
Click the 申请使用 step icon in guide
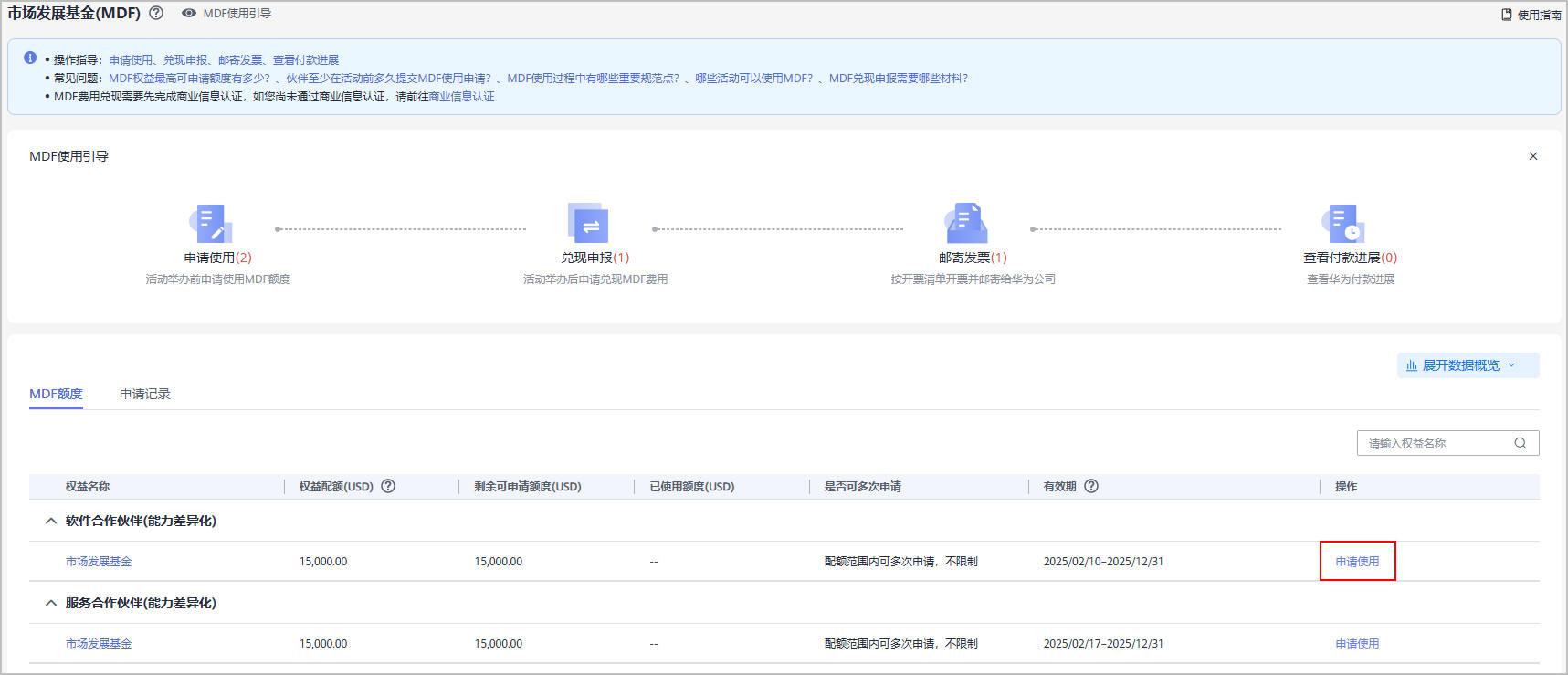point(212,224)
